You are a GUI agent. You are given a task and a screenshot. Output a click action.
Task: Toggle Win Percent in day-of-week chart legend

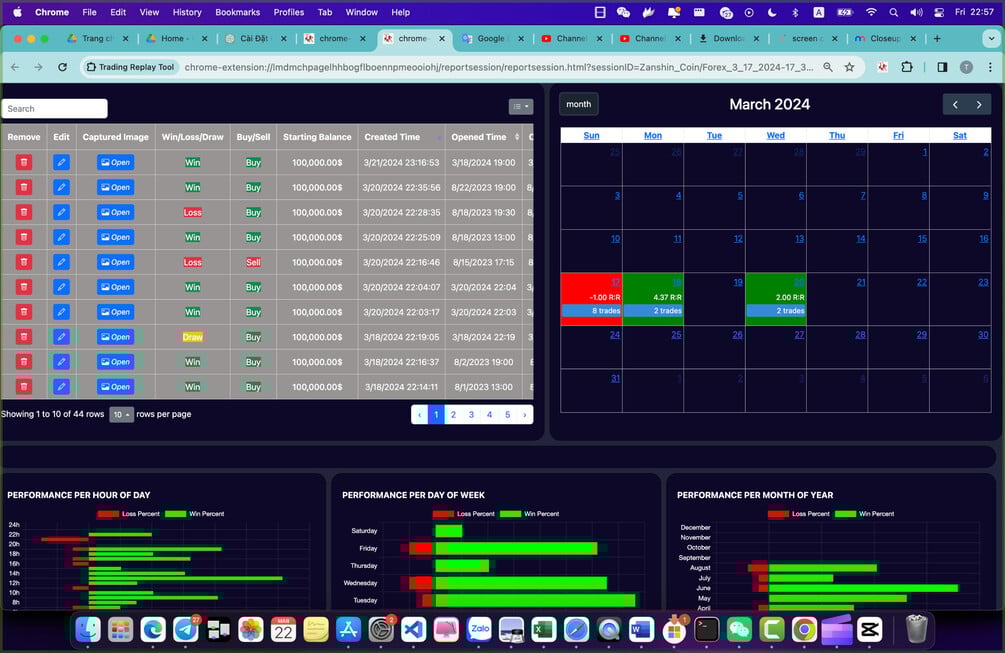[529, 514]
